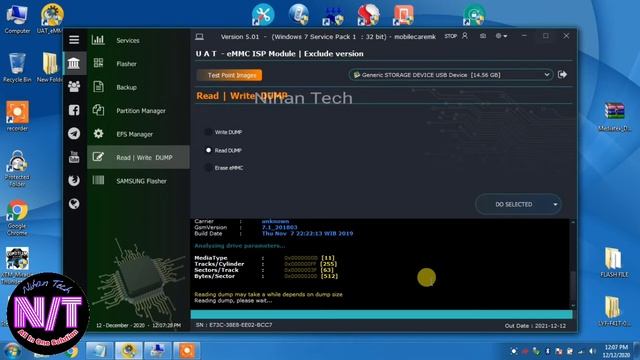Open Mediatek archive on desktop
The image size is (640, 360).
pos(614,117)
